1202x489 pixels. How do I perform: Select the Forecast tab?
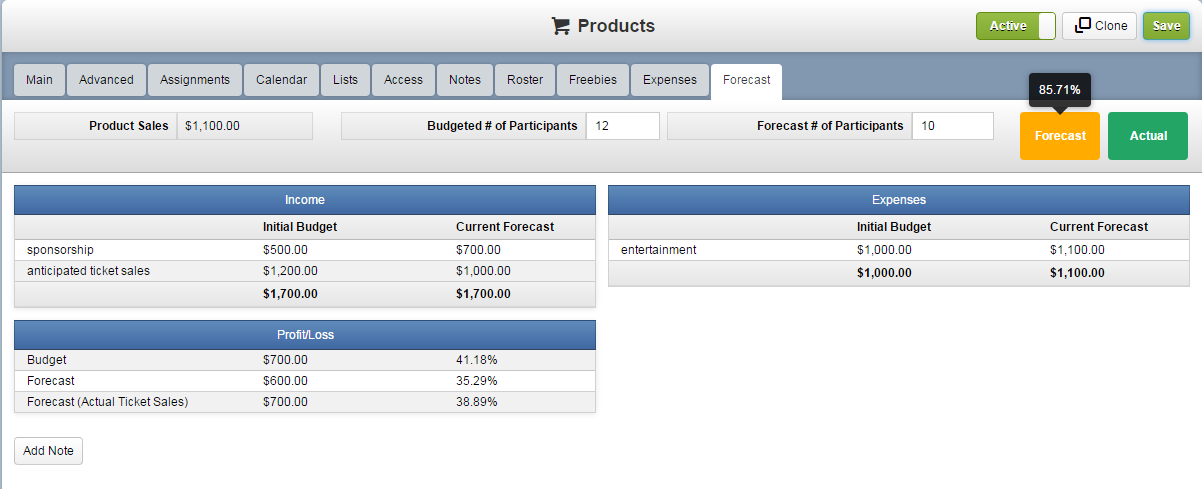click(747, 80)
